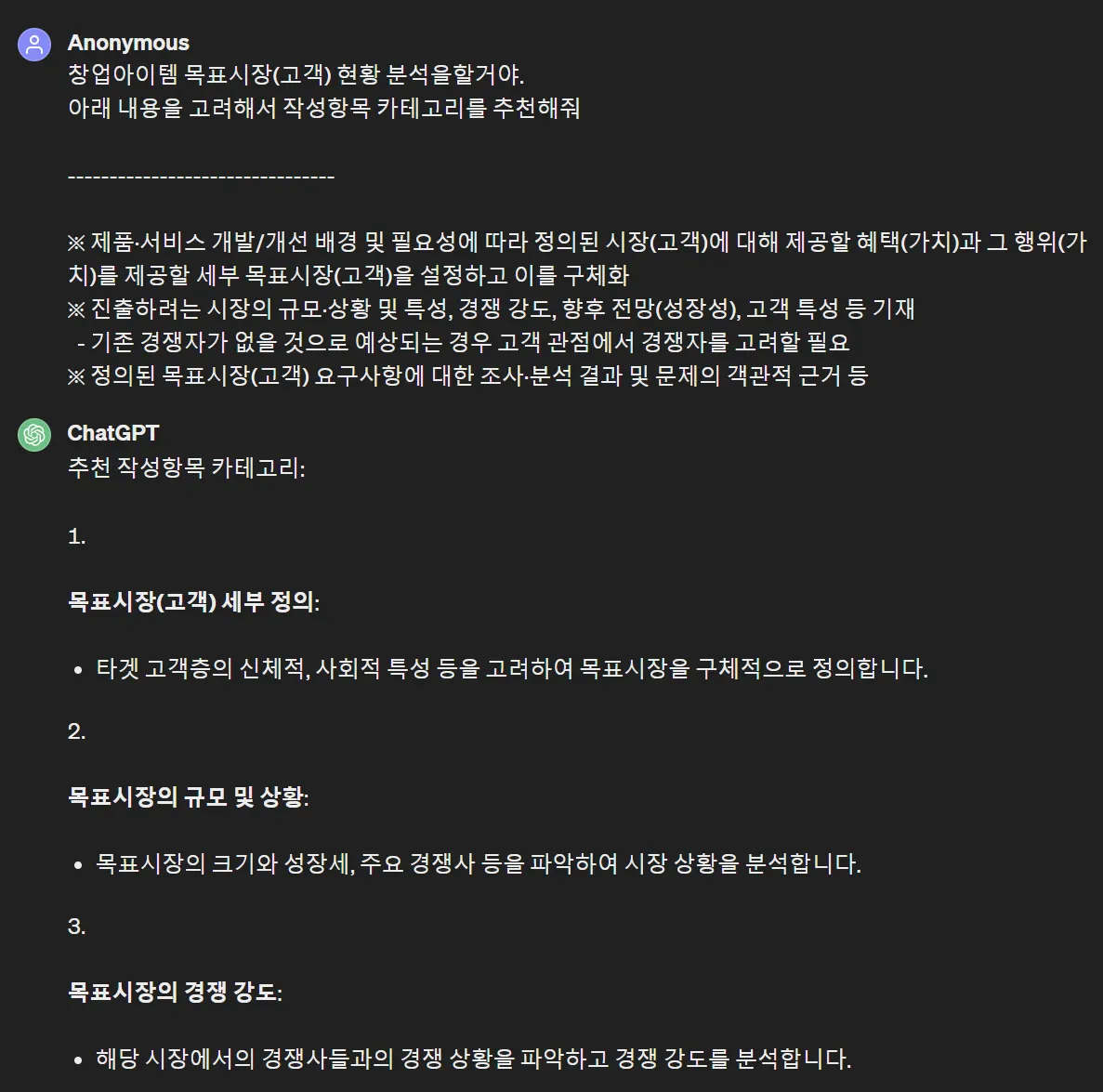The image size is (1103, 1092).
Task: Click the '경쟁사들과의 경쟁 상황을 파악' bullet
Action: pos(473,1059)
